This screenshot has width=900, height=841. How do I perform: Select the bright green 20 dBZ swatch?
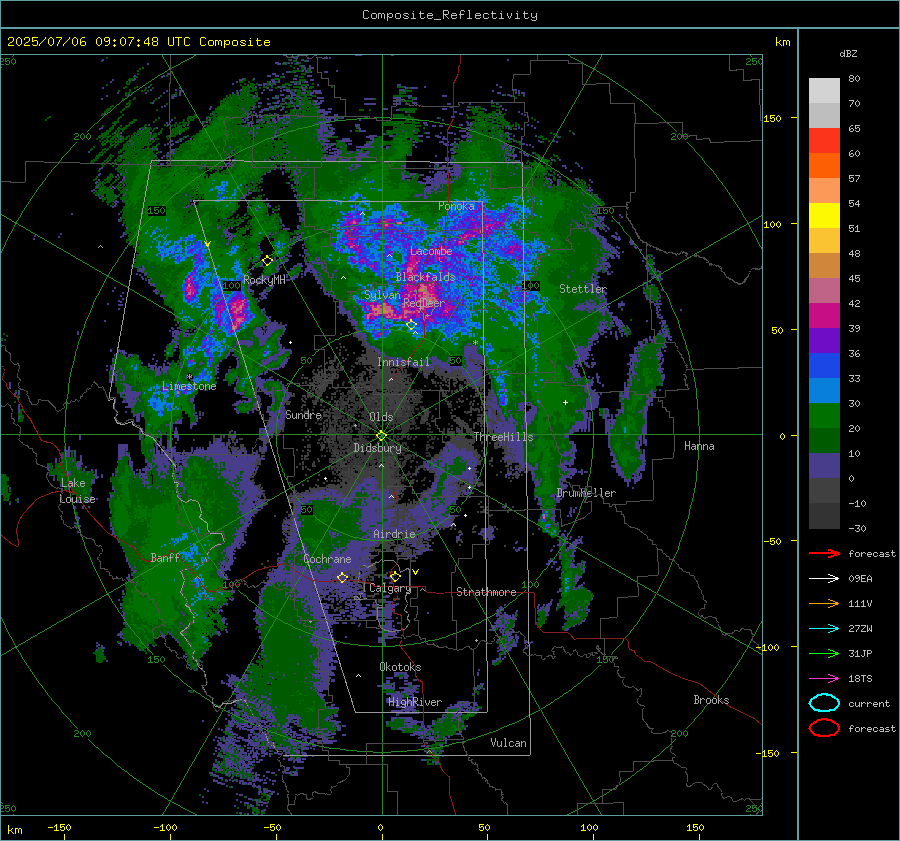824,416
